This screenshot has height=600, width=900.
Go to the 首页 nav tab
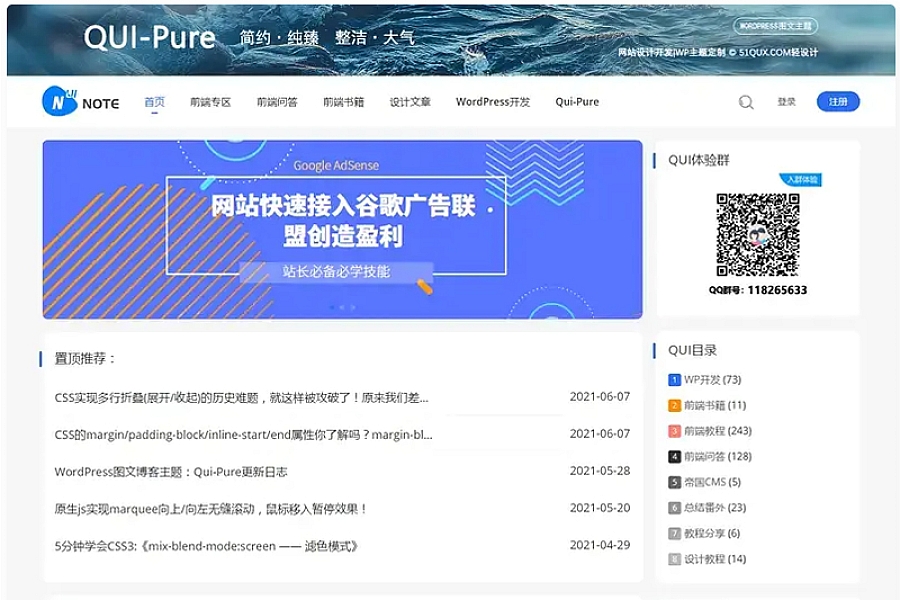154,102
